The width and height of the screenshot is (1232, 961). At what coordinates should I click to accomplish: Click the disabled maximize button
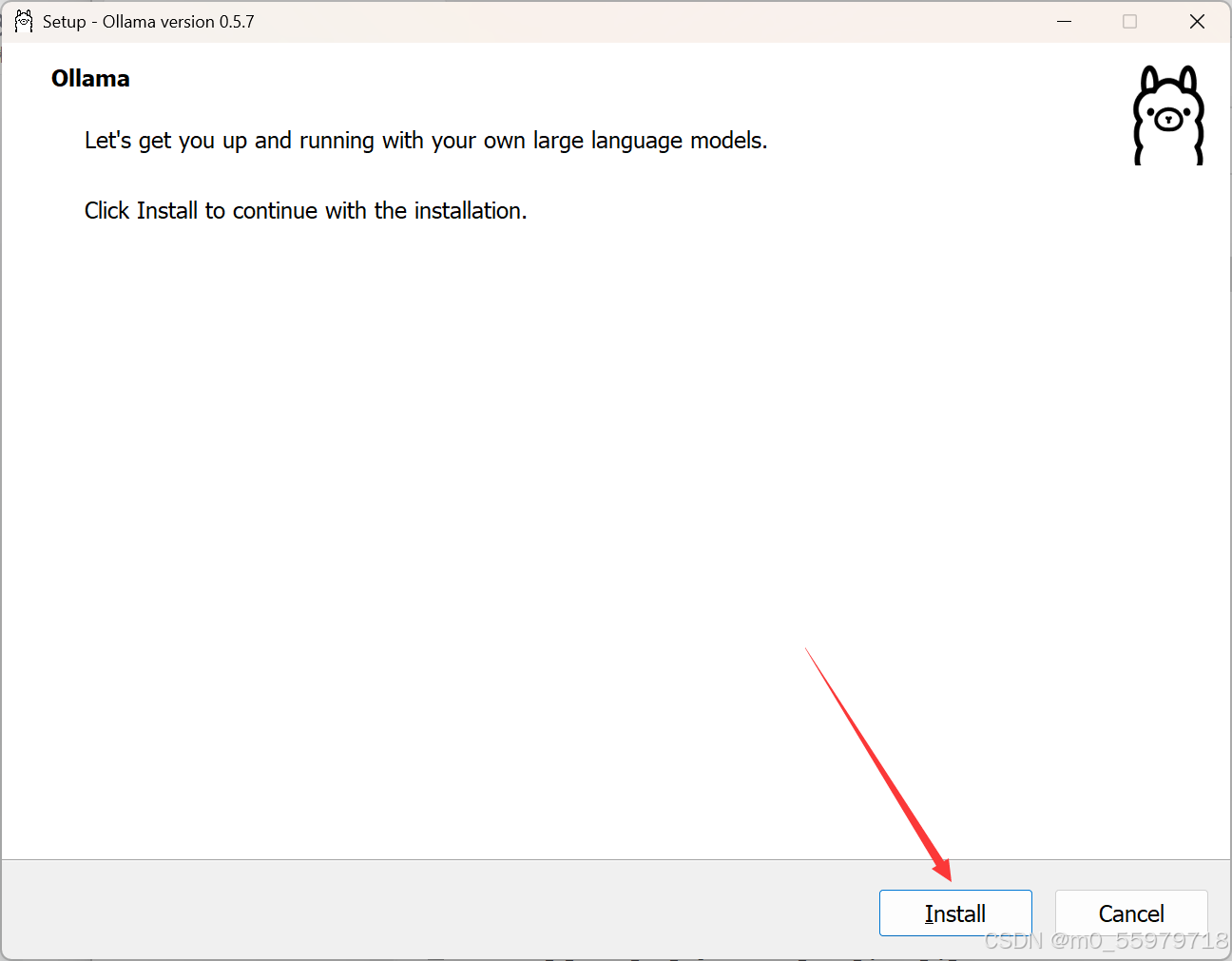coord(1129,21)
